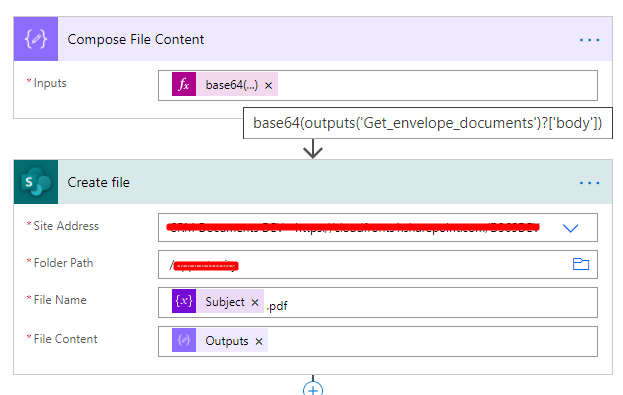This screenshot has height=395, width=623.
Task: Add a new step with plus button
Action: 313,389
